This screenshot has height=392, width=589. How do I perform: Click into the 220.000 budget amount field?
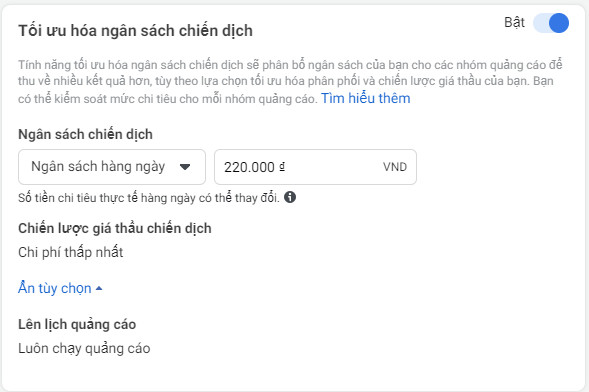[x=315, y=167]
